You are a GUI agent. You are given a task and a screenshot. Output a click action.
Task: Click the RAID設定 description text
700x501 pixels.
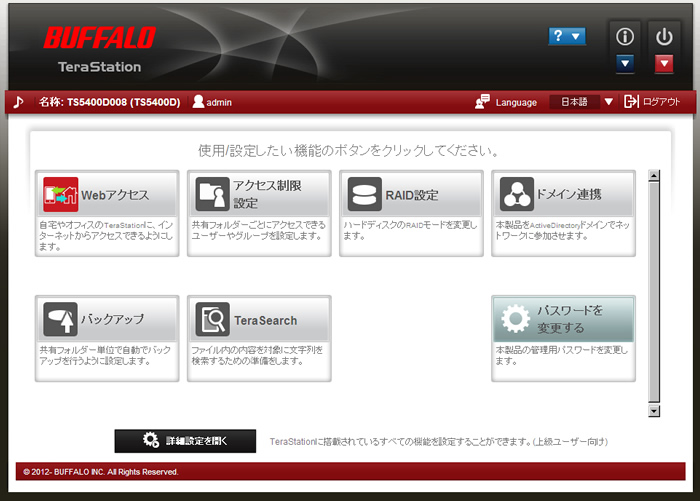click(x=410, y=230)
